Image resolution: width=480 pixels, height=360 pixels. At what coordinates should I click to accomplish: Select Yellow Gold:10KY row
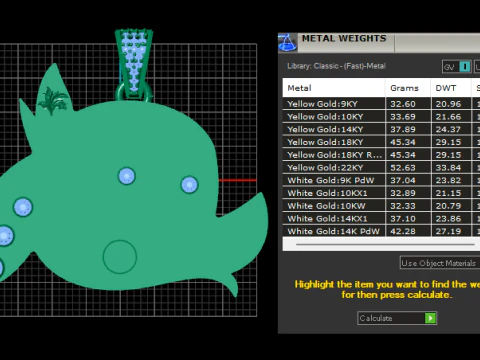click(x=381, y=117)
